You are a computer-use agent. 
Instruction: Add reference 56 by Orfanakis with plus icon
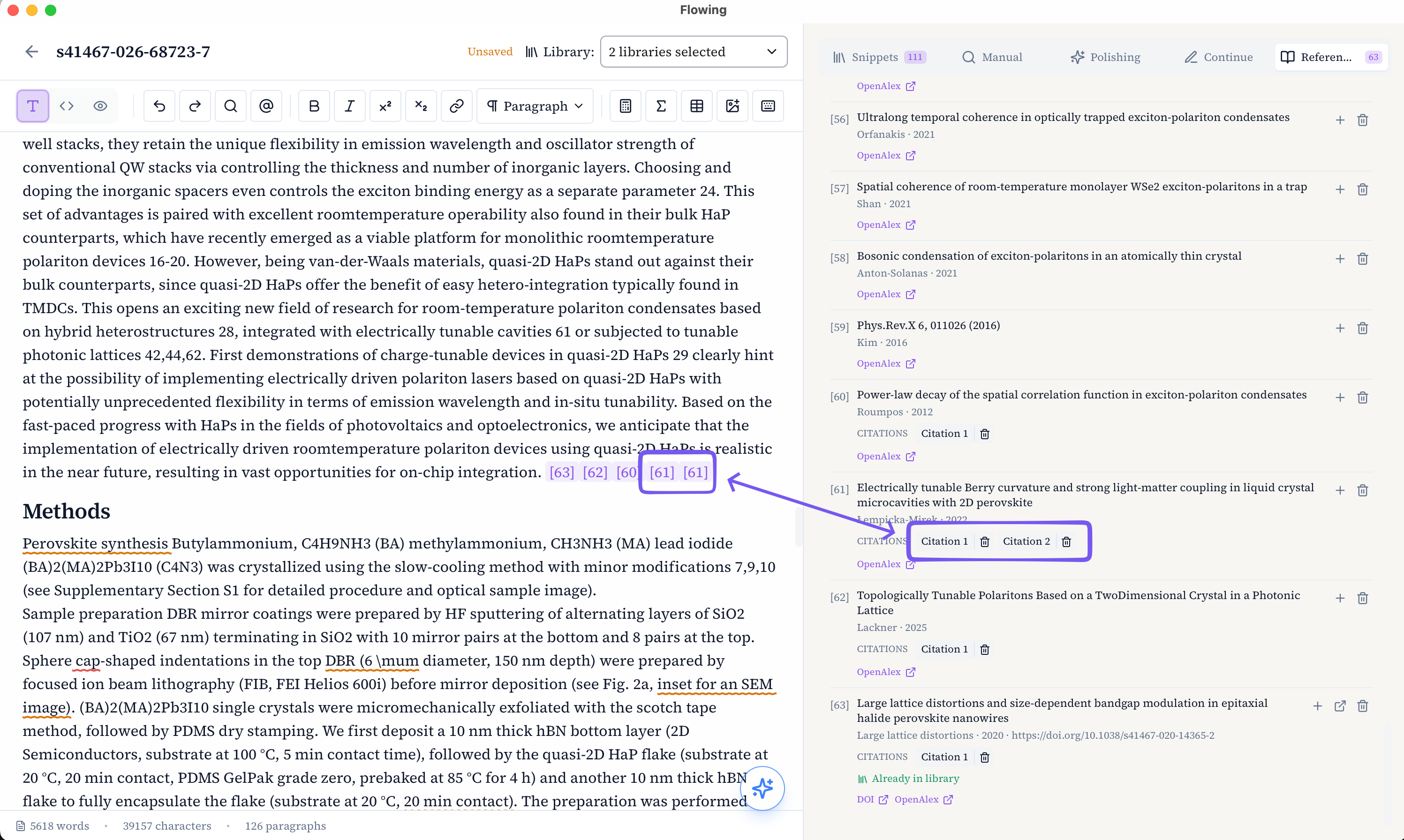1340,120
